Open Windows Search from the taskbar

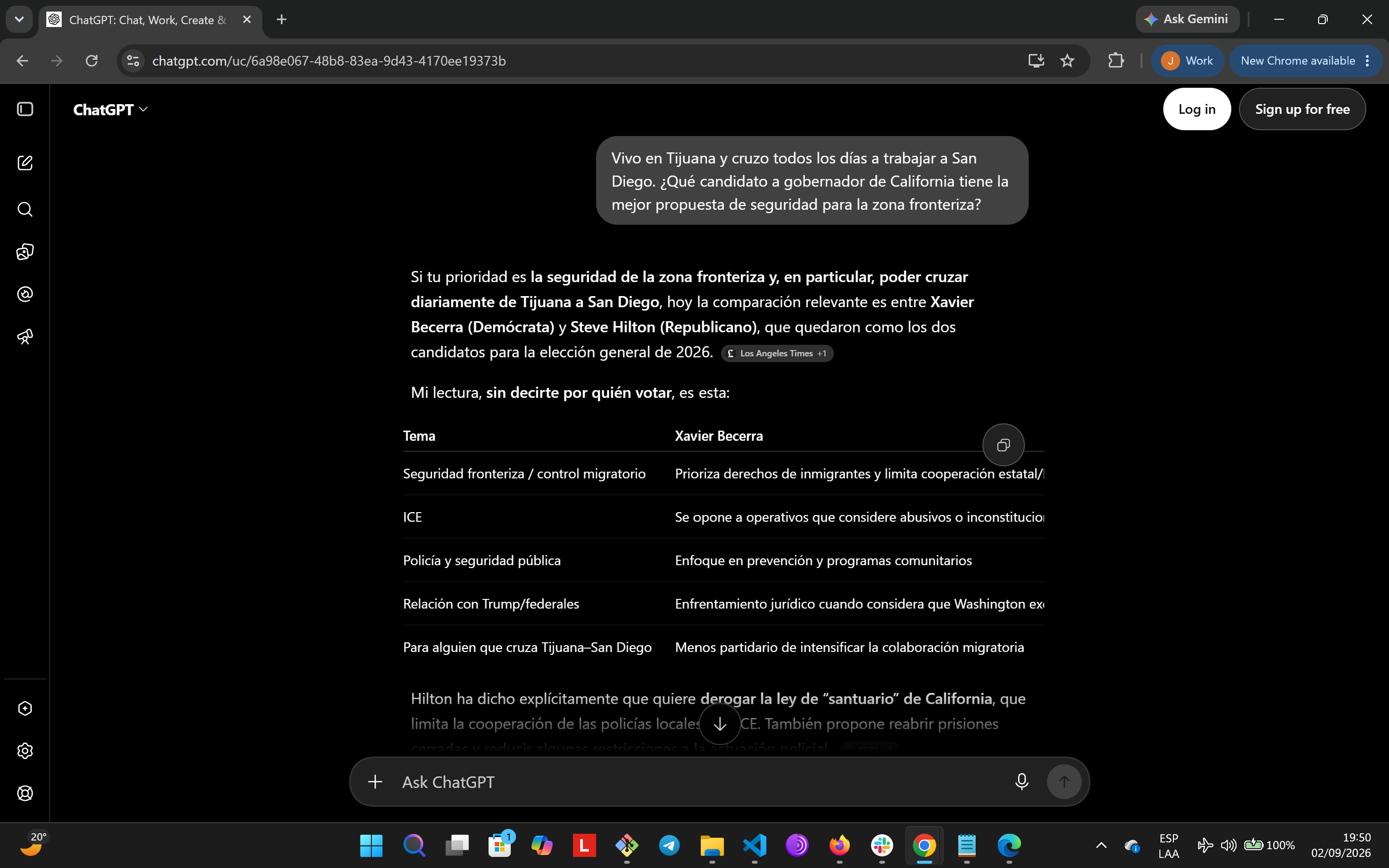click(413, 845)
